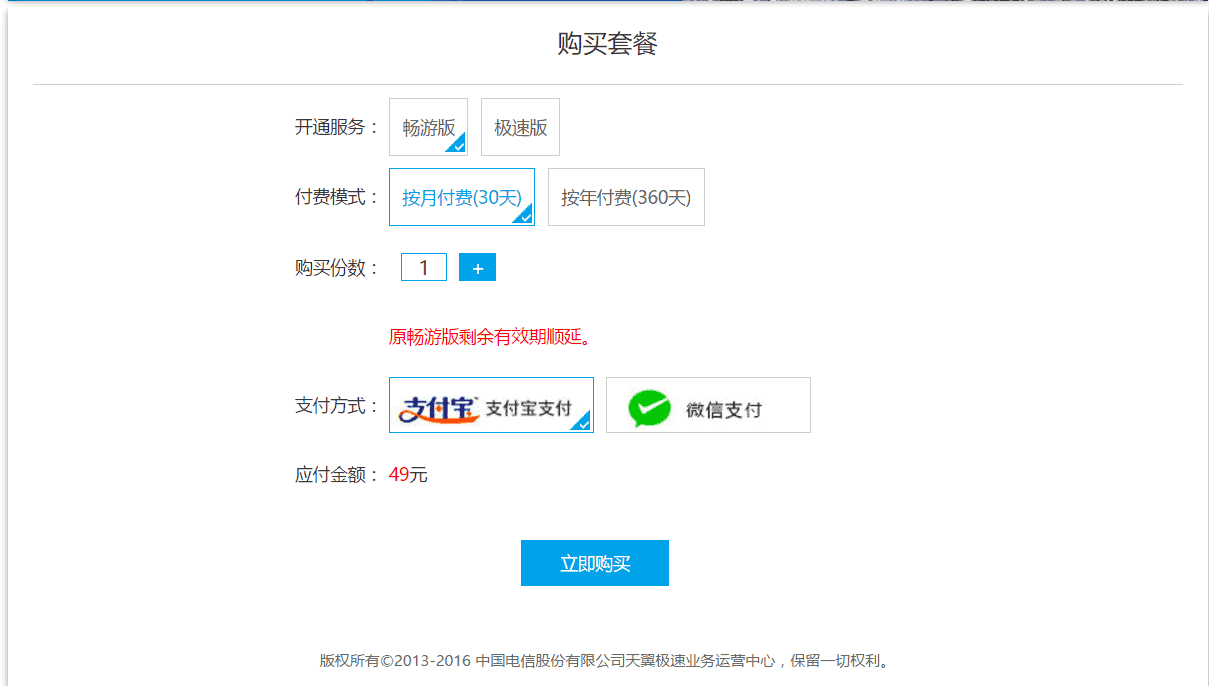The image size is (1209, 686).
Task: Click the Alipay logo icon
Action: (x=438, y=408)
